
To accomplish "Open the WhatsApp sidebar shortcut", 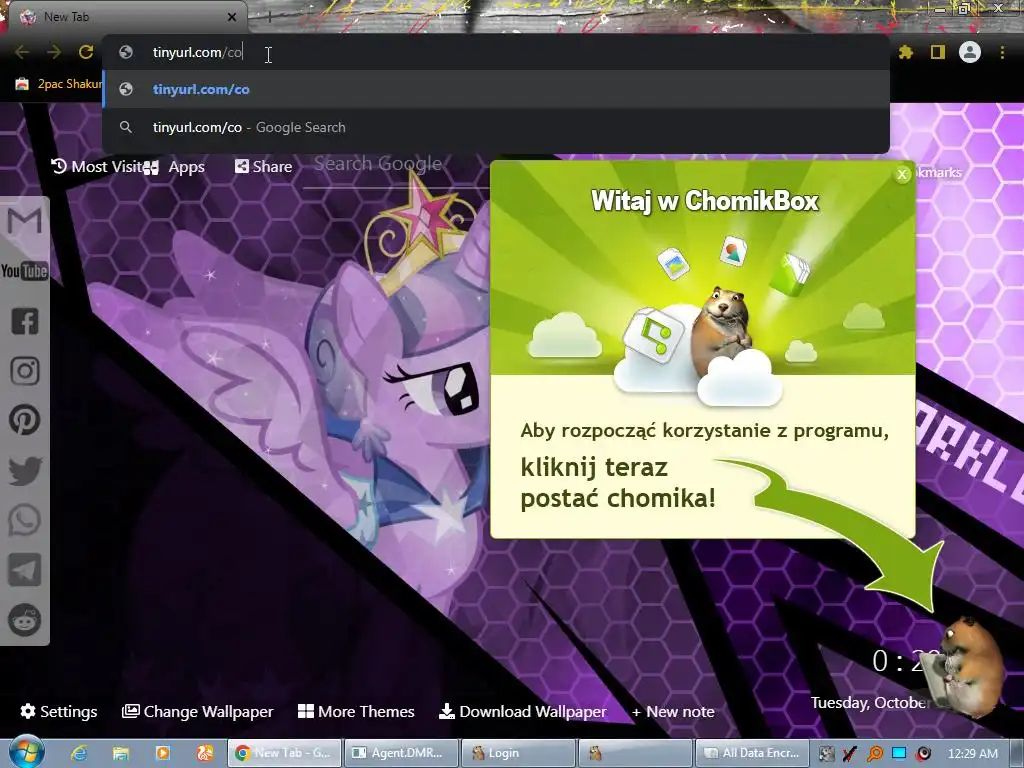I will coord(25,520).
